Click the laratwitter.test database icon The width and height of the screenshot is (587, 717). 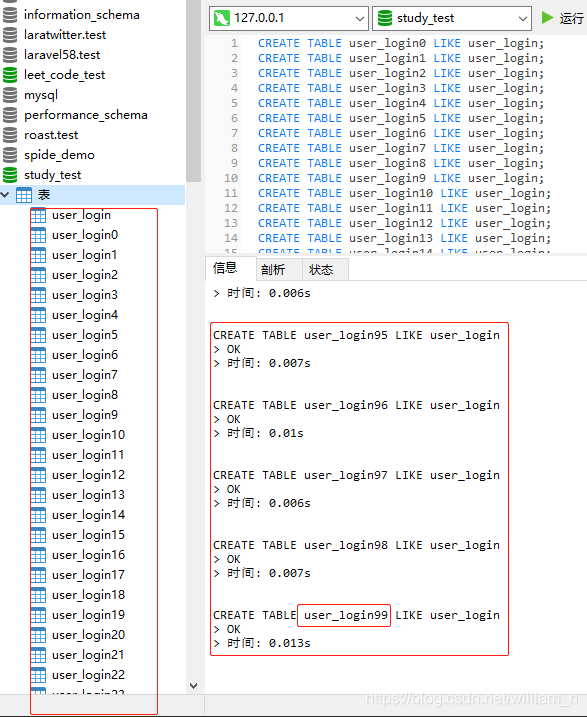(x=10, y=35)
